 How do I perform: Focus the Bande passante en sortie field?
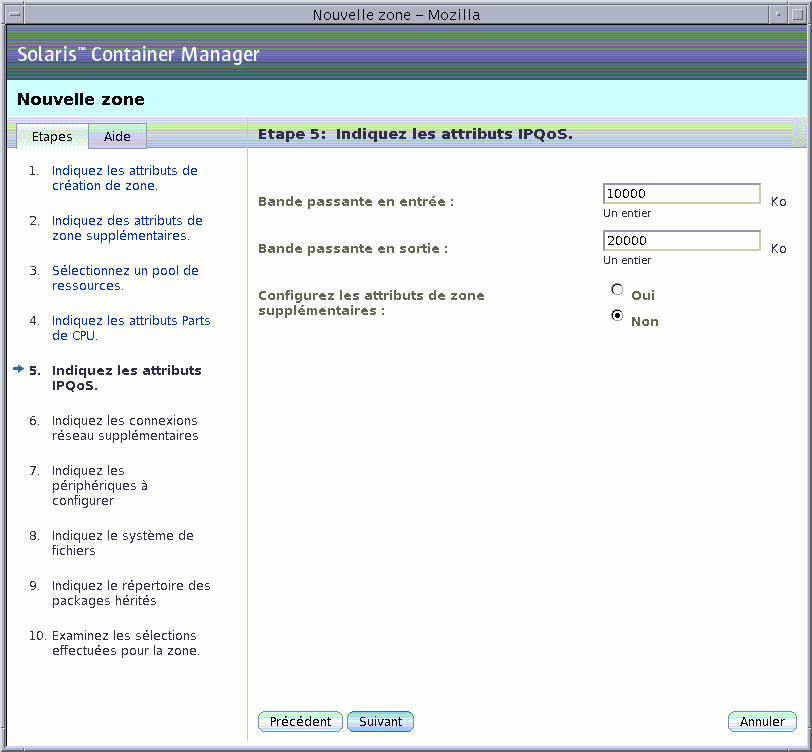(682, 241)
